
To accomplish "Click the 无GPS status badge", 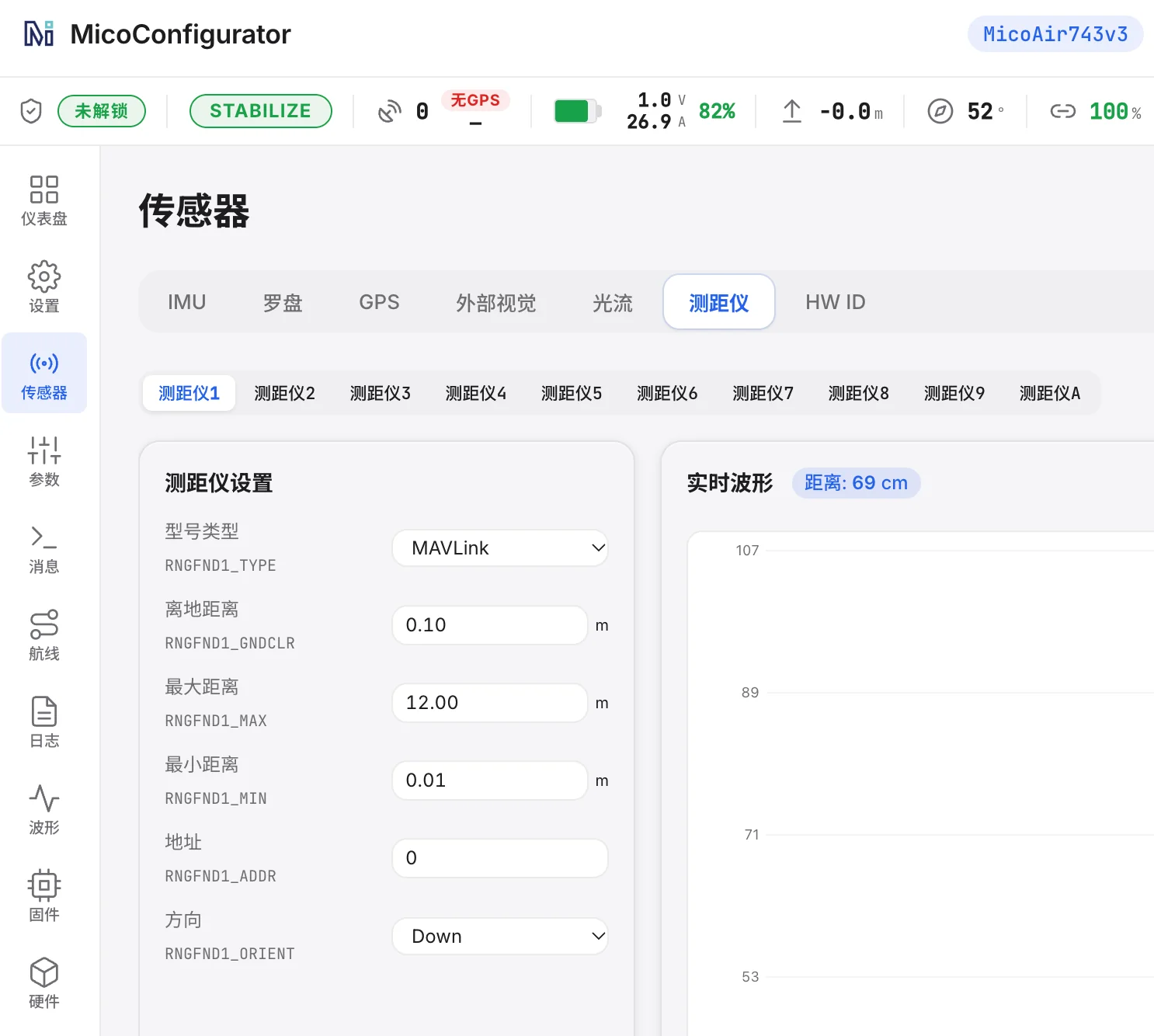I will 475,100.
